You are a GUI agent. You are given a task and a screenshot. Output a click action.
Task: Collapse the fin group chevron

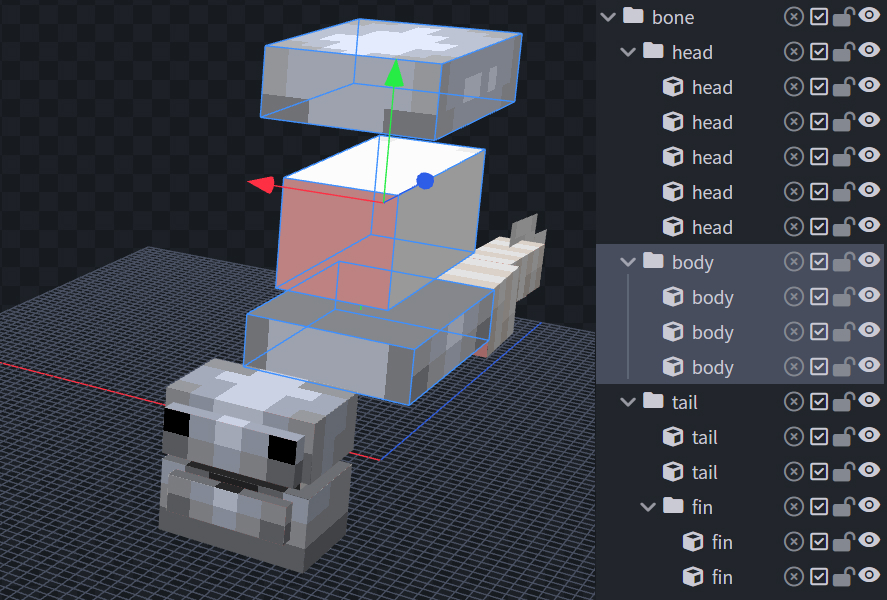tap(648, 507)
